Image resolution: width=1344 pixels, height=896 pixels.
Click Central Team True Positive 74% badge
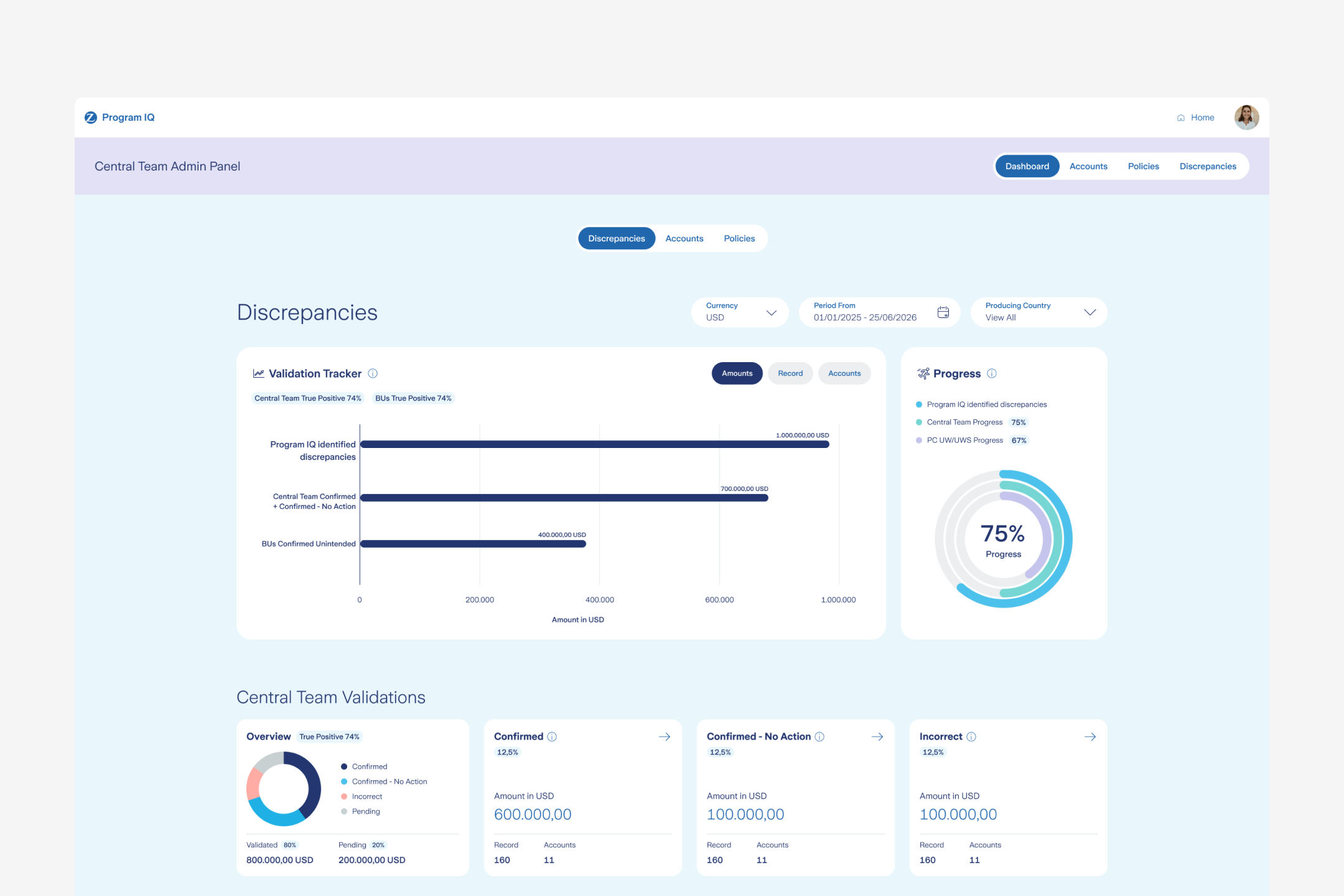click(307, 398)
